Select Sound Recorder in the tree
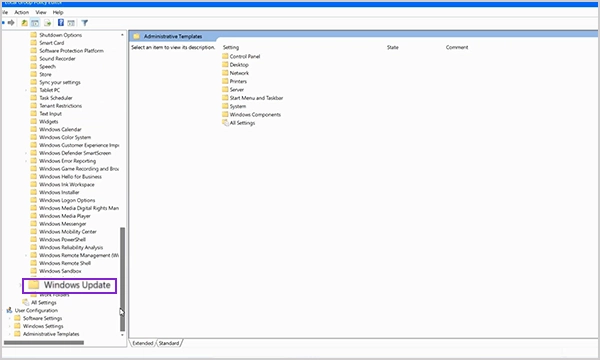This screenshot has height=360, width=600. coord(57,59)
